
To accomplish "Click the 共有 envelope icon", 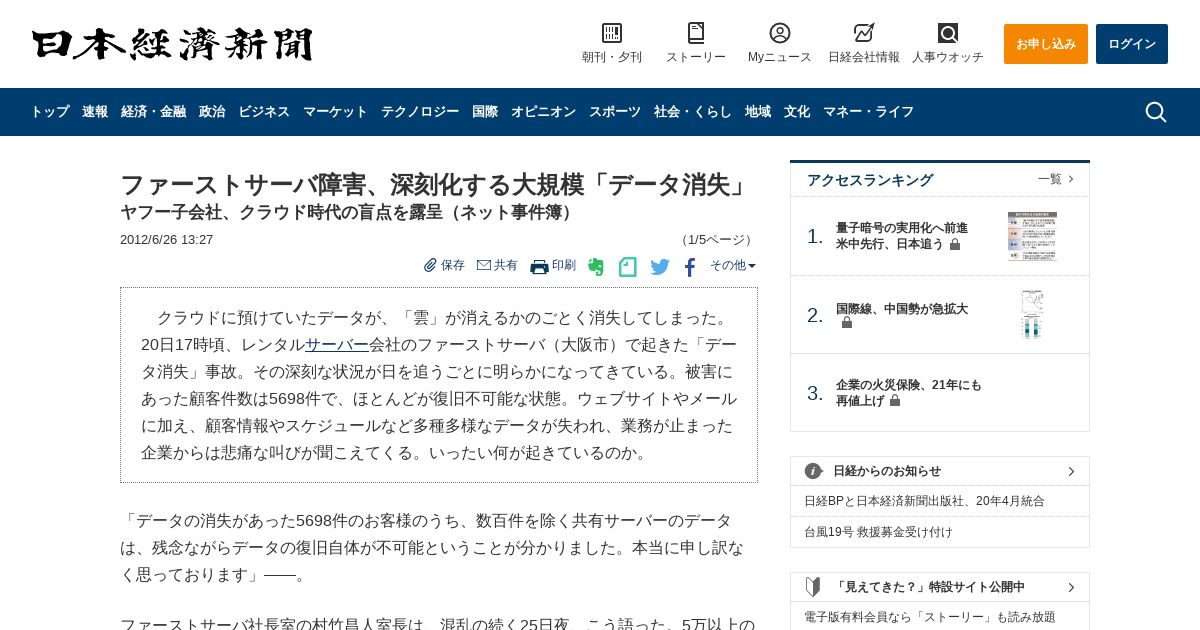I will 484,265.
